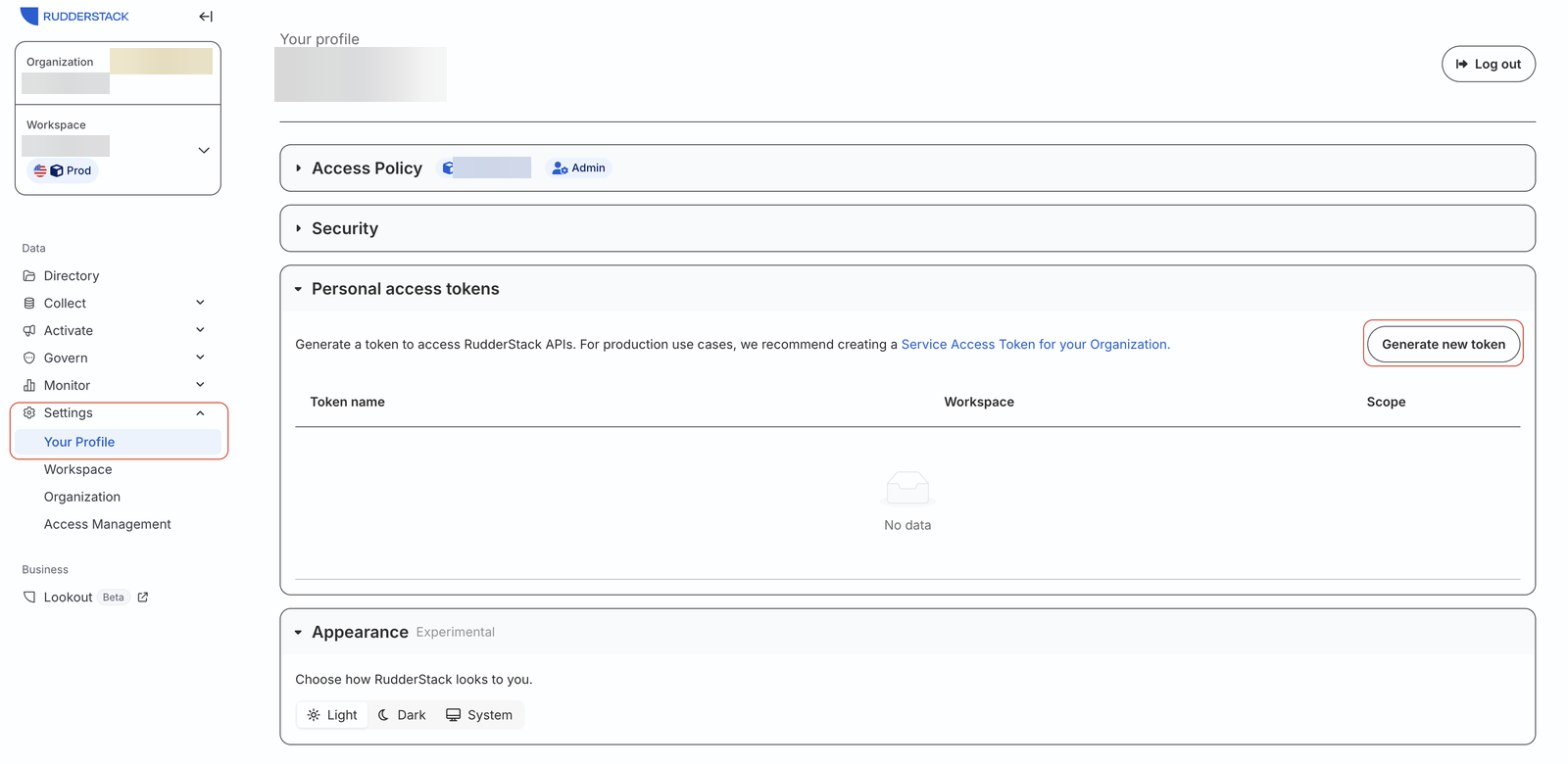Open Access Management settings page

[108, 525]
